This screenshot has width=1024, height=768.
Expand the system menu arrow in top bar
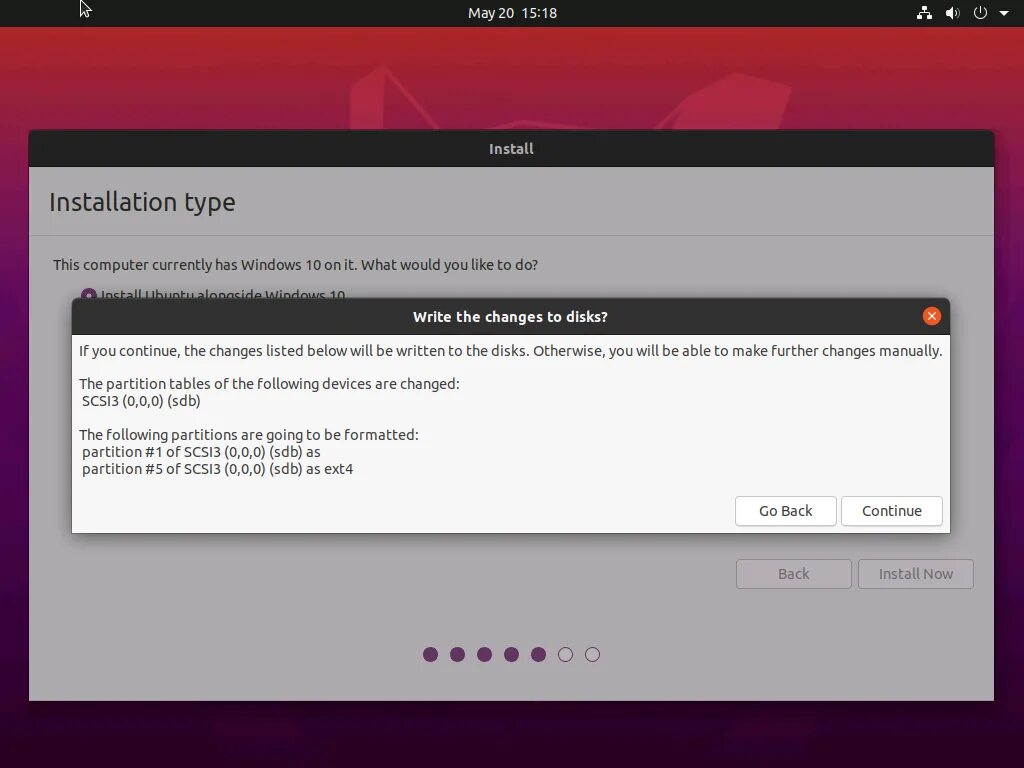tap(1004, 13)
